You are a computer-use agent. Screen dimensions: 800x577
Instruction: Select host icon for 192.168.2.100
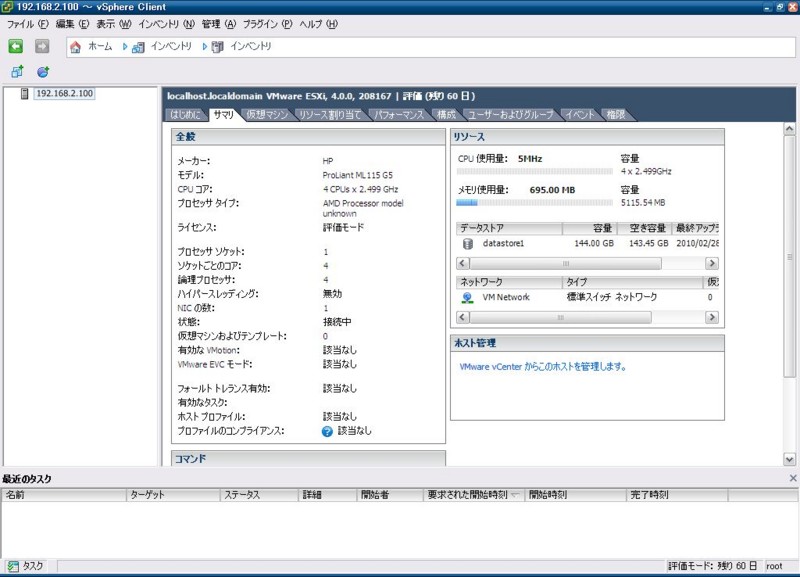24,93
